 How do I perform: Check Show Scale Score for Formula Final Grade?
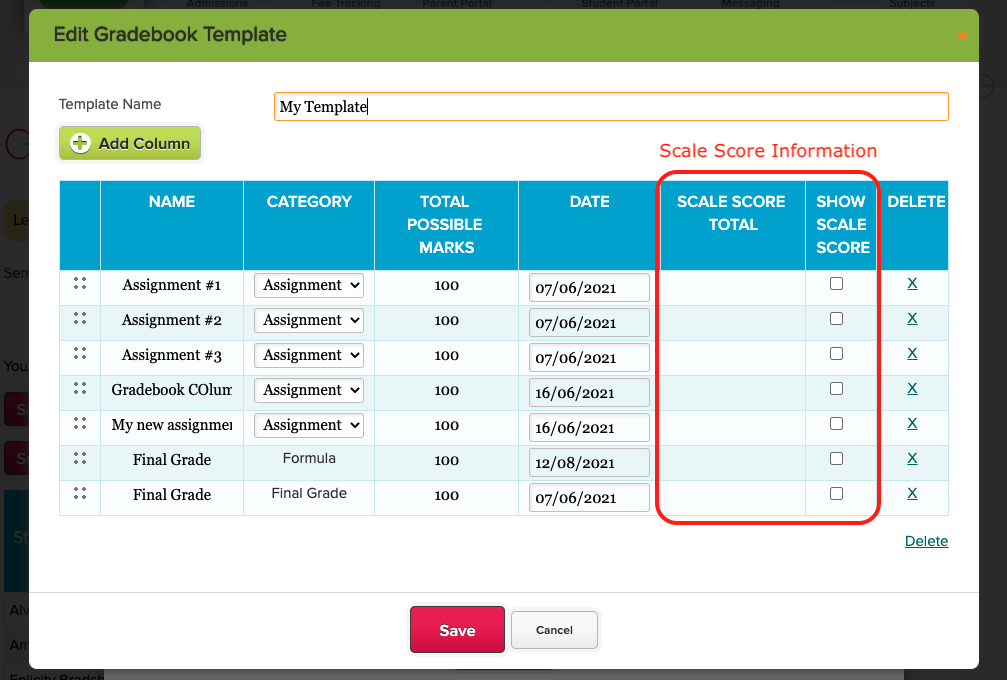836,458
